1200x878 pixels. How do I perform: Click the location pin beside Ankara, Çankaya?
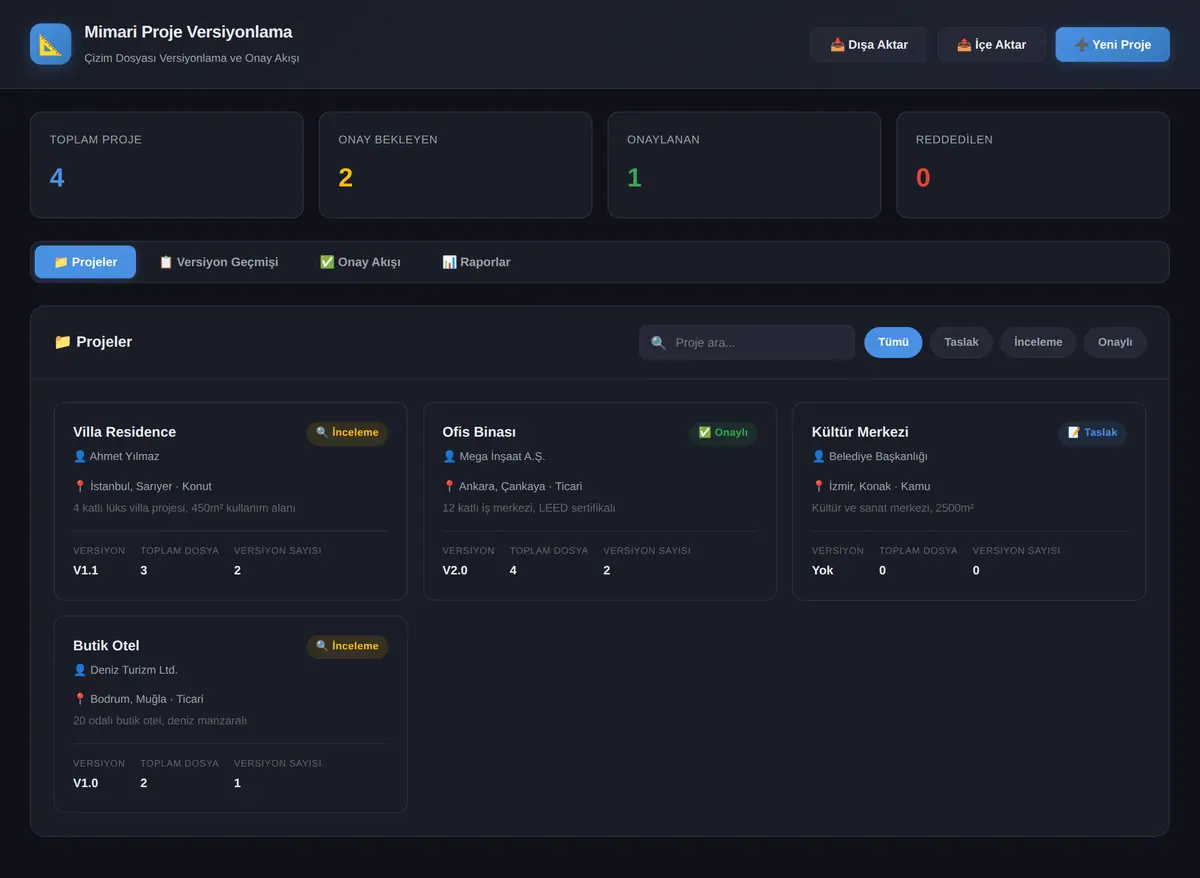click(449, 486)
